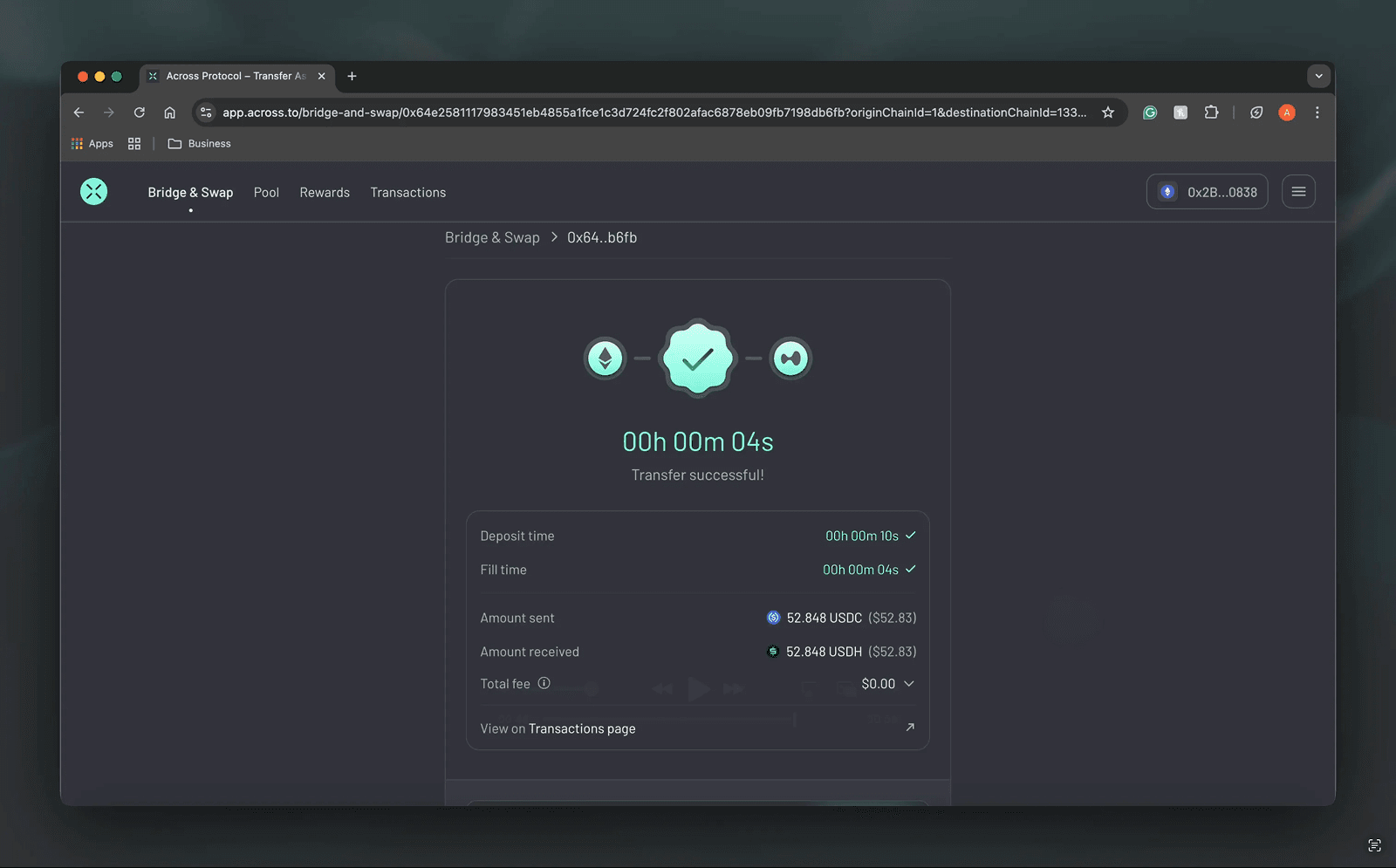The width and height of the screenshot is (1396, 868).
Task: Go to browser home page
Action: click(170, 113)
